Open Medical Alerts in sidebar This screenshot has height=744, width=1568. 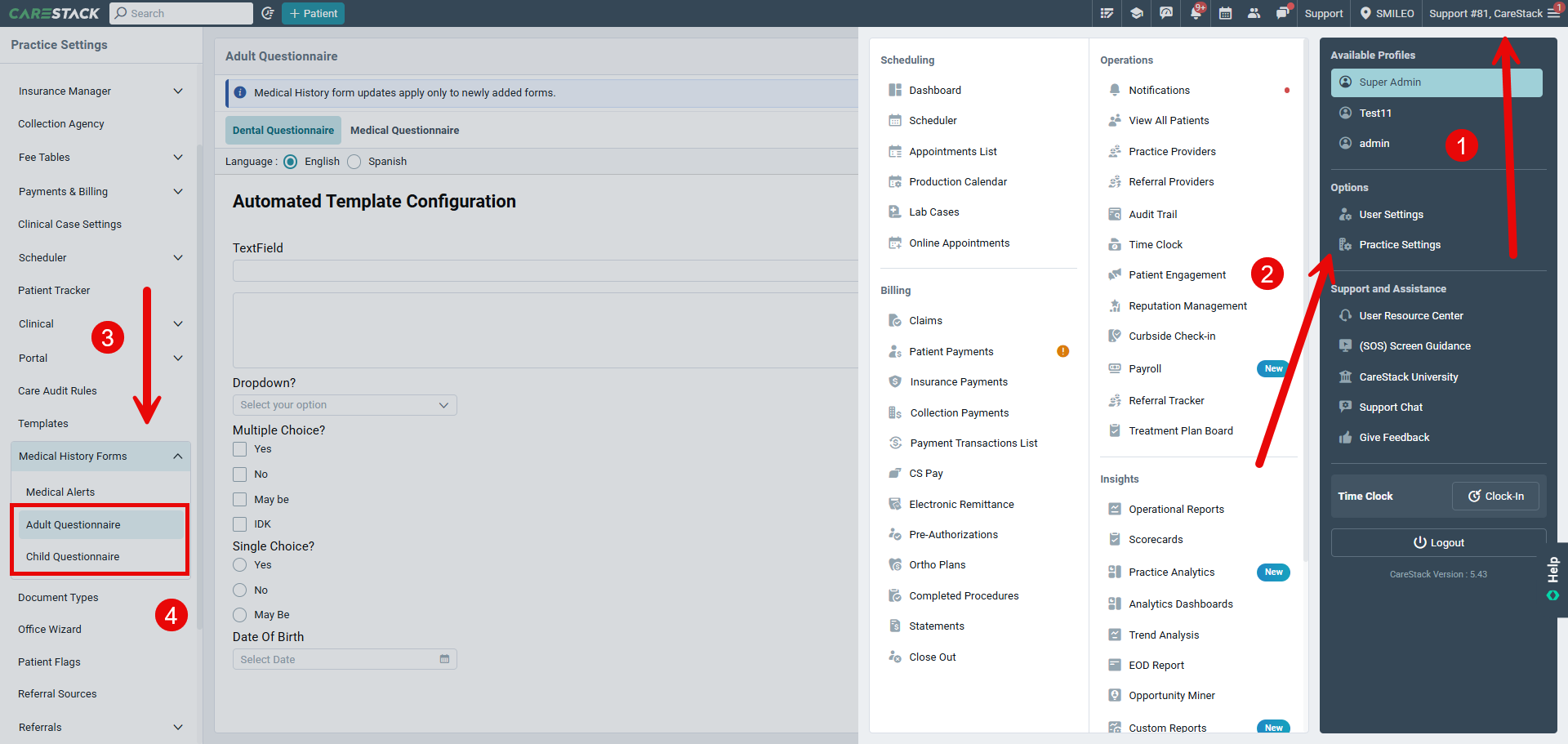60,492
